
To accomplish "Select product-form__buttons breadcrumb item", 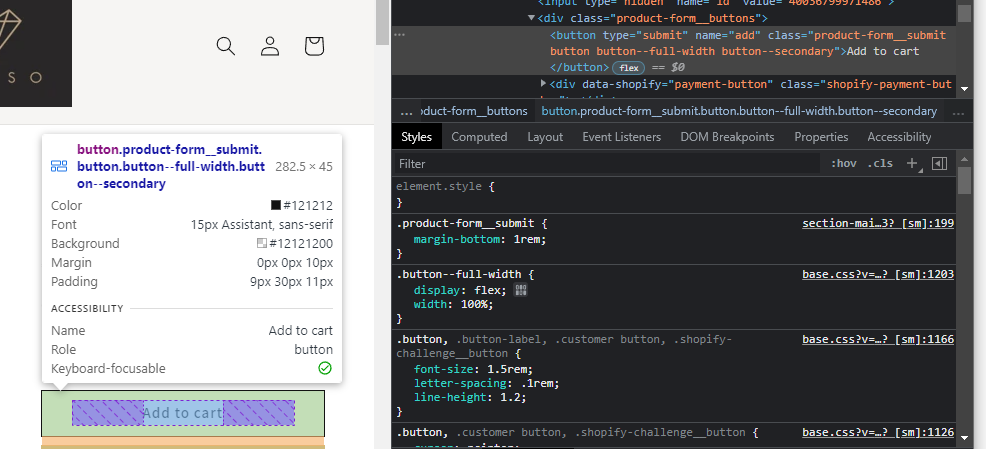I will pos(473,111).
